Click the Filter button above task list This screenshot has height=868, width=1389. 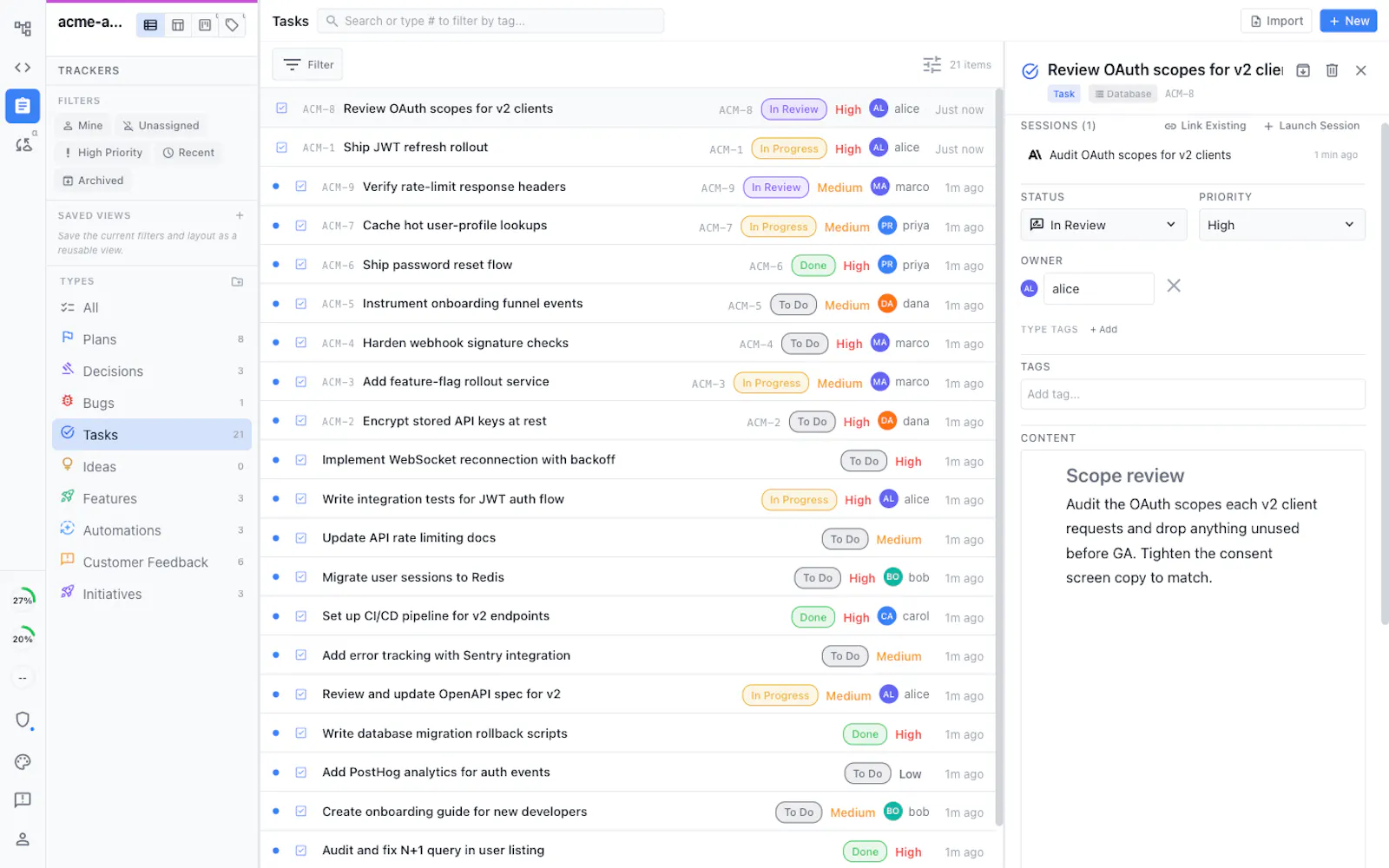(308, 65)
